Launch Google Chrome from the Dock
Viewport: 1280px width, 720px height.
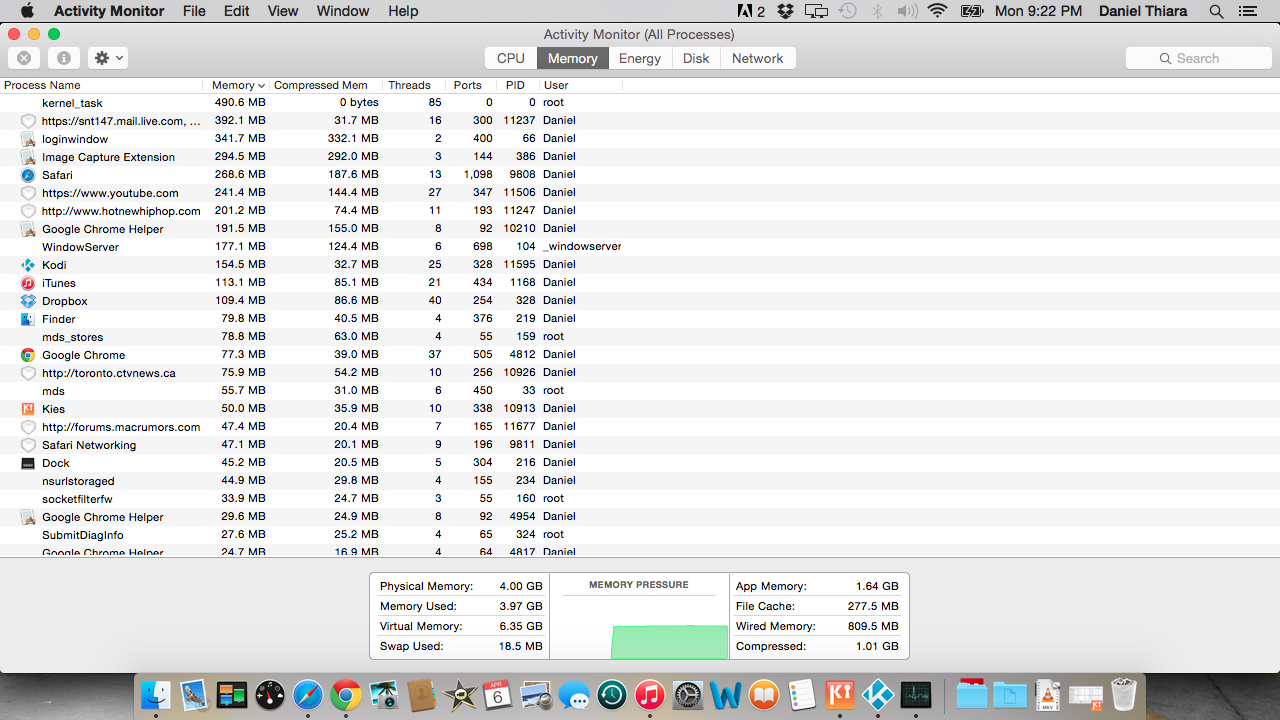[x=346, y=695]
